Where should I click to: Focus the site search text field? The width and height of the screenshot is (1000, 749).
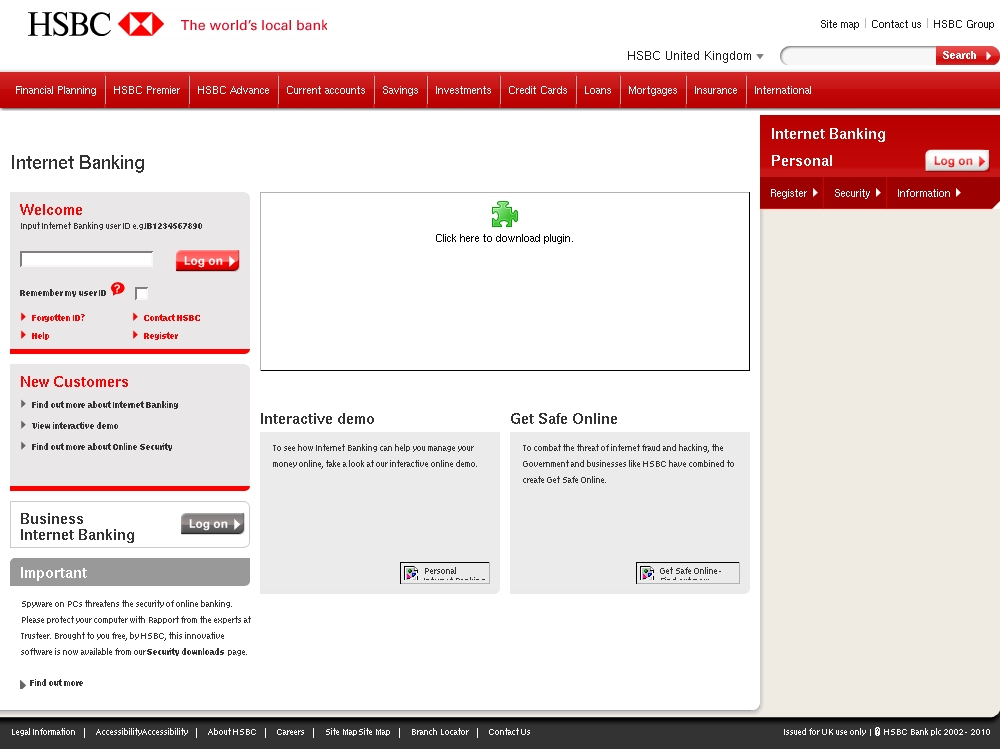858,56
